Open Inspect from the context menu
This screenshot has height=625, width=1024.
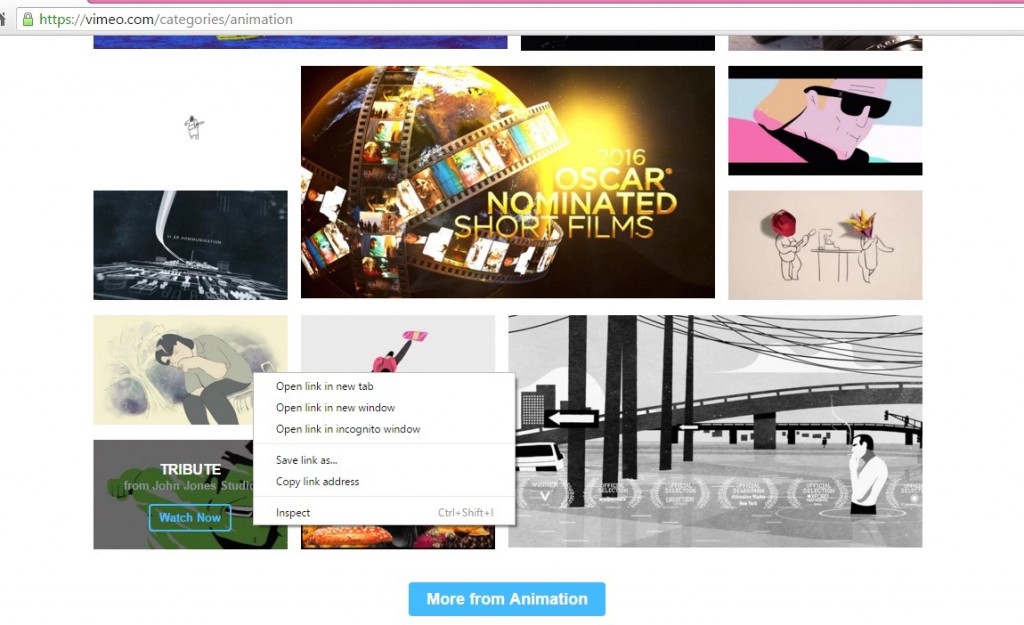click(291, 512)
